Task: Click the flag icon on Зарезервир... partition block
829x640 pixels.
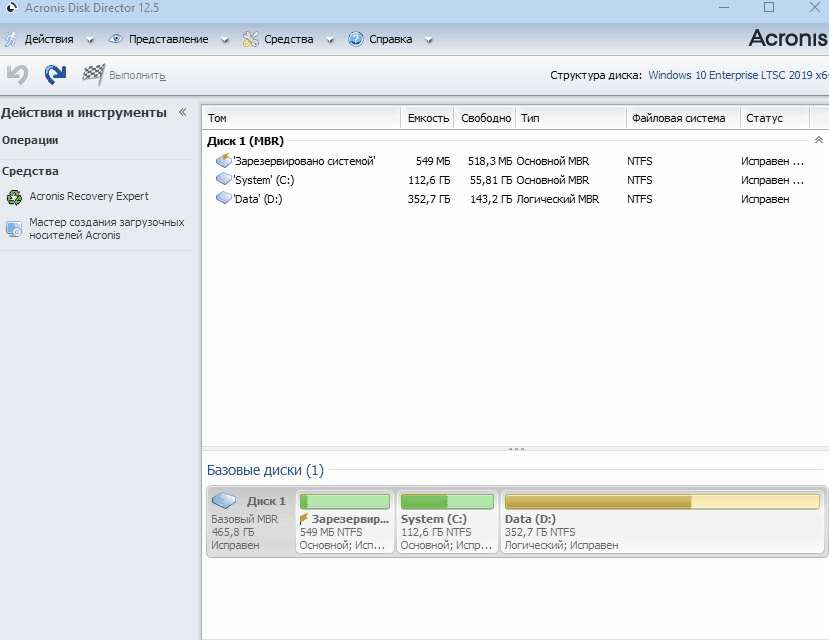Action: pos(303,519)
